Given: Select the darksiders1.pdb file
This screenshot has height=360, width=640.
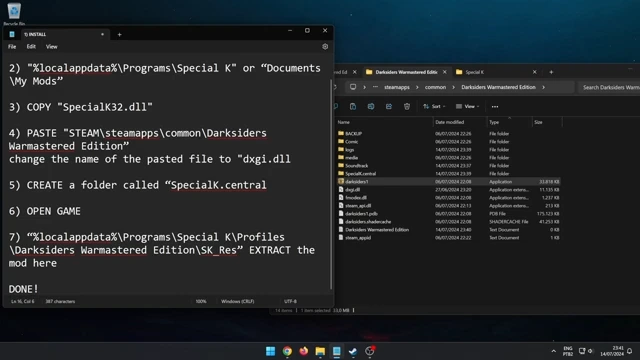Looking at the screenshot, I should tap(361, 213).
